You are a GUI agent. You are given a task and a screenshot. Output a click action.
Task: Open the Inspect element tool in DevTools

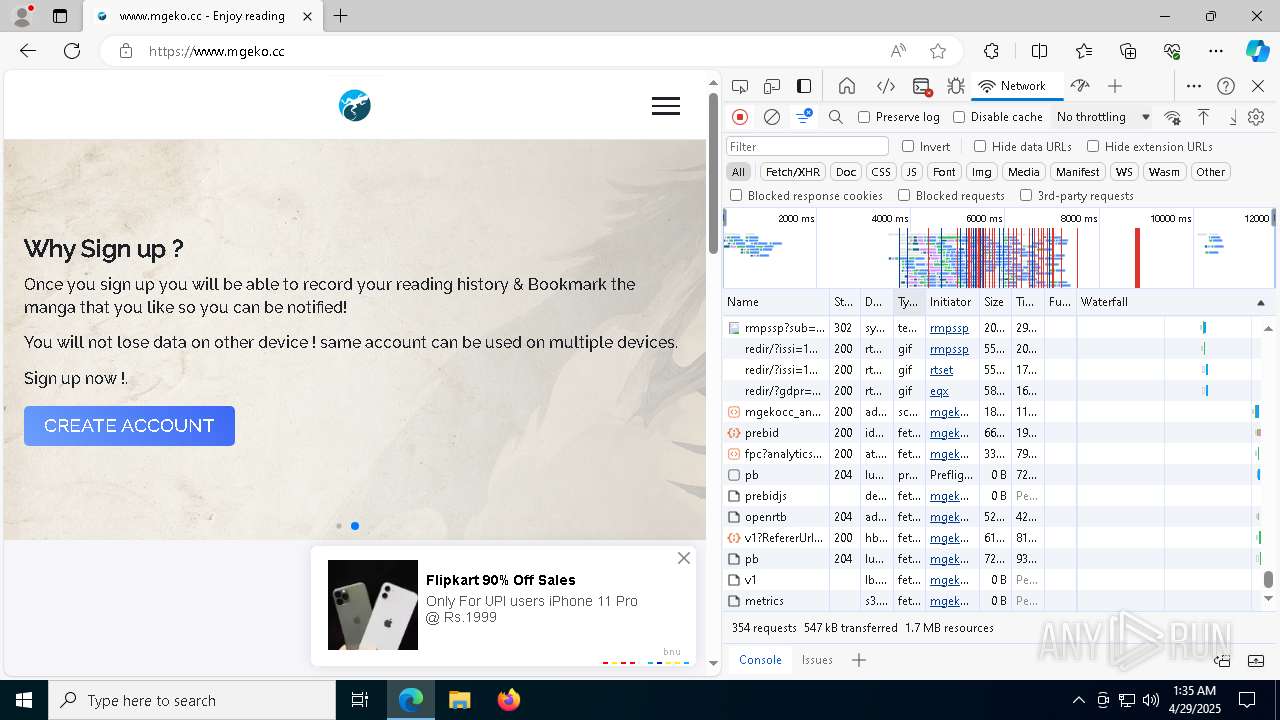(x=740, y=86)
